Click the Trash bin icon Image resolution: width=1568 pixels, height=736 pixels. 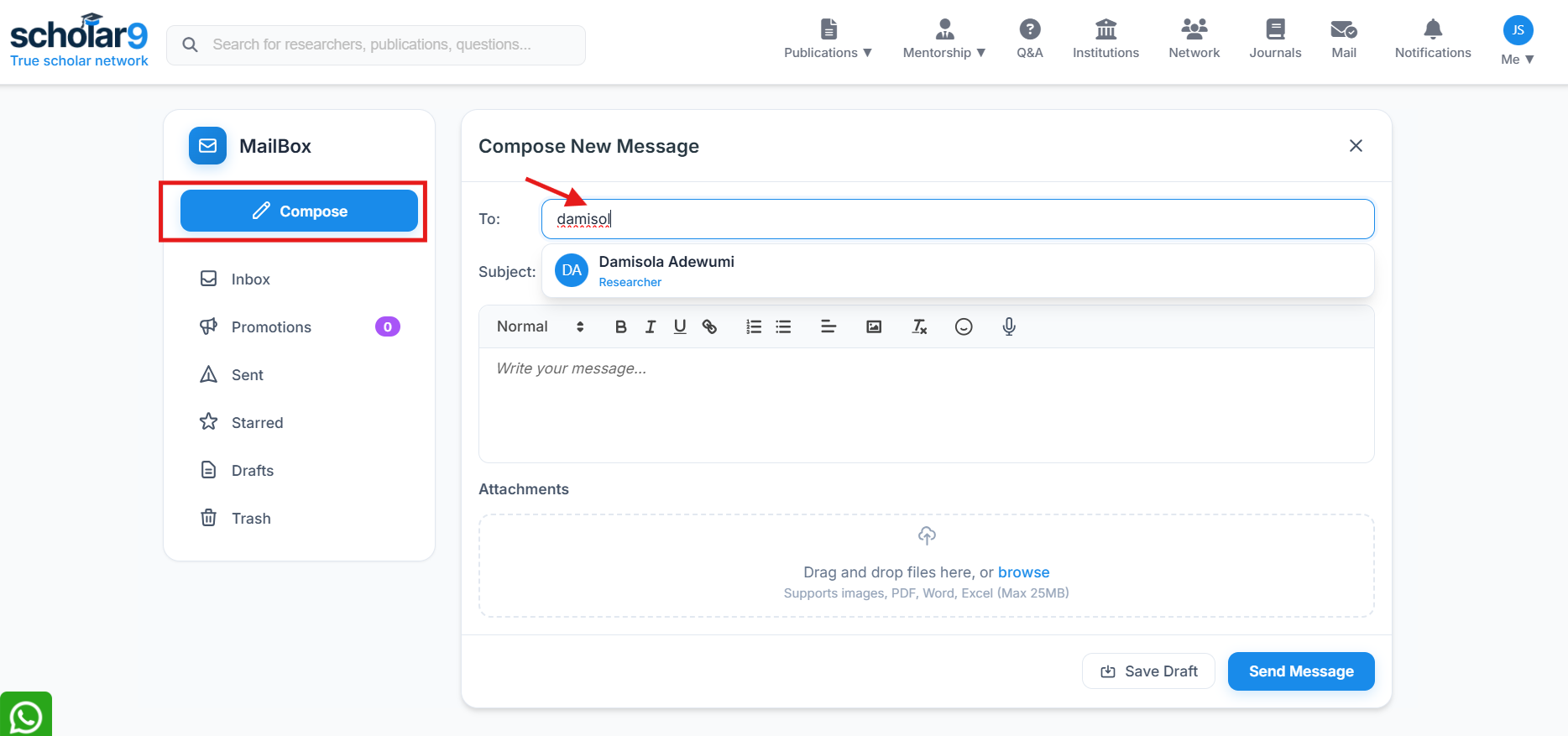click(208, 518)
